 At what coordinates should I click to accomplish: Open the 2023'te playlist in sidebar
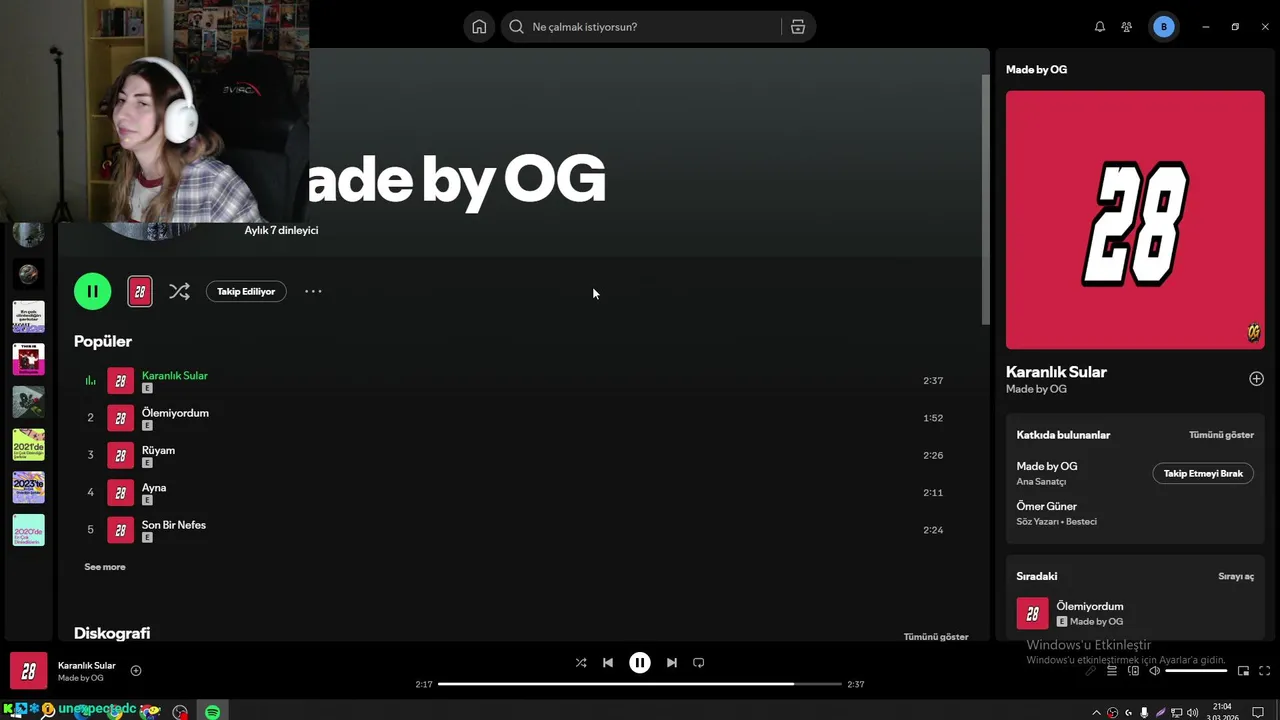(28, 487)
